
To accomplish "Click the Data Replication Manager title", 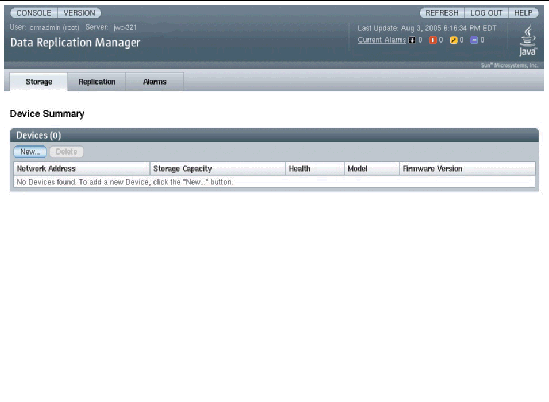I will coord(75,43).
